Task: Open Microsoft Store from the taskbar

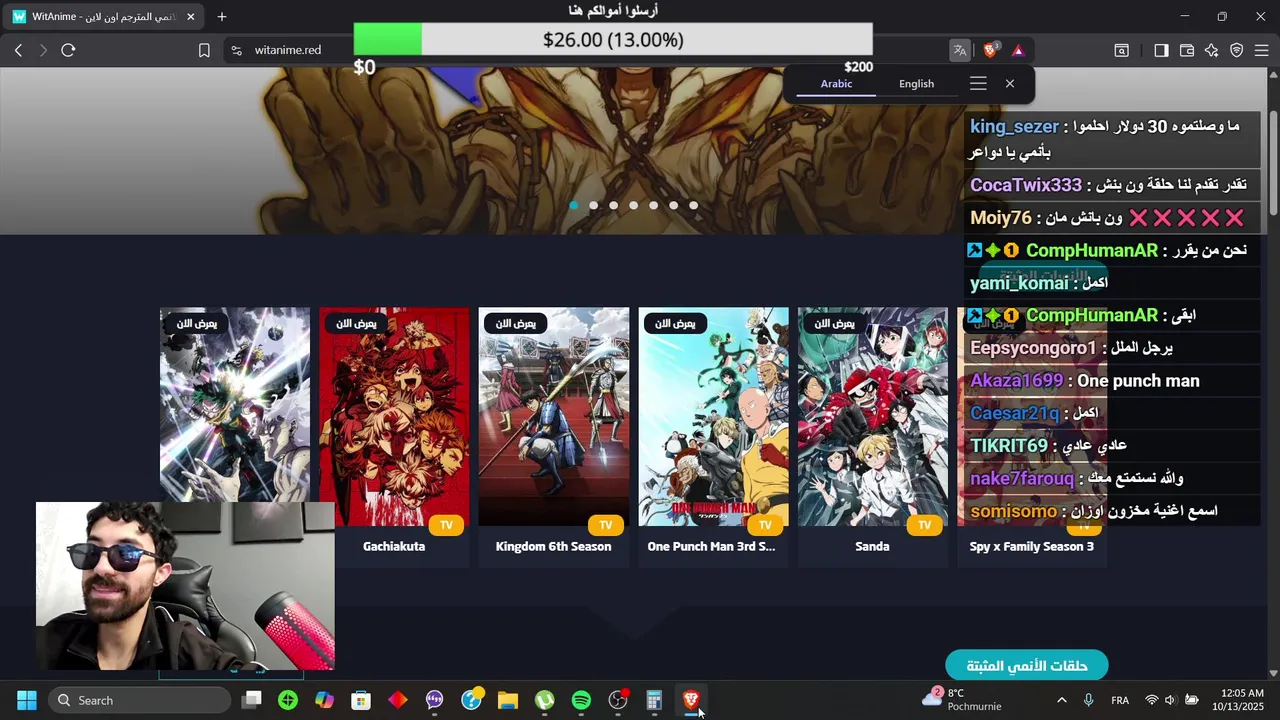Action: [x=361, y=700]
